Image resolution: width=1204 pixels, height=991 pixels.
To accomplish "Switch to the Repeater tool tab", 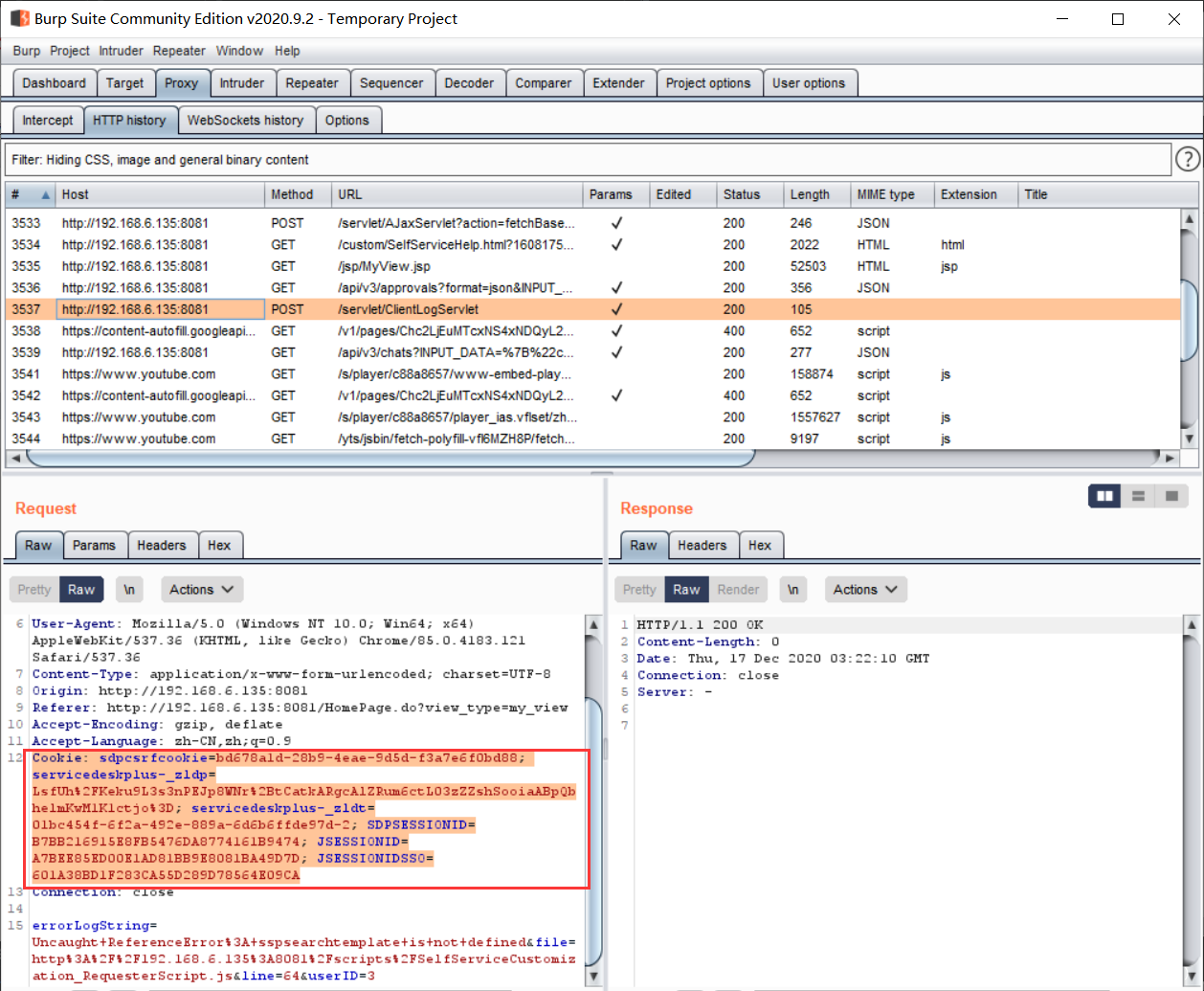I will pyautogui.click(x=312, y=83).
